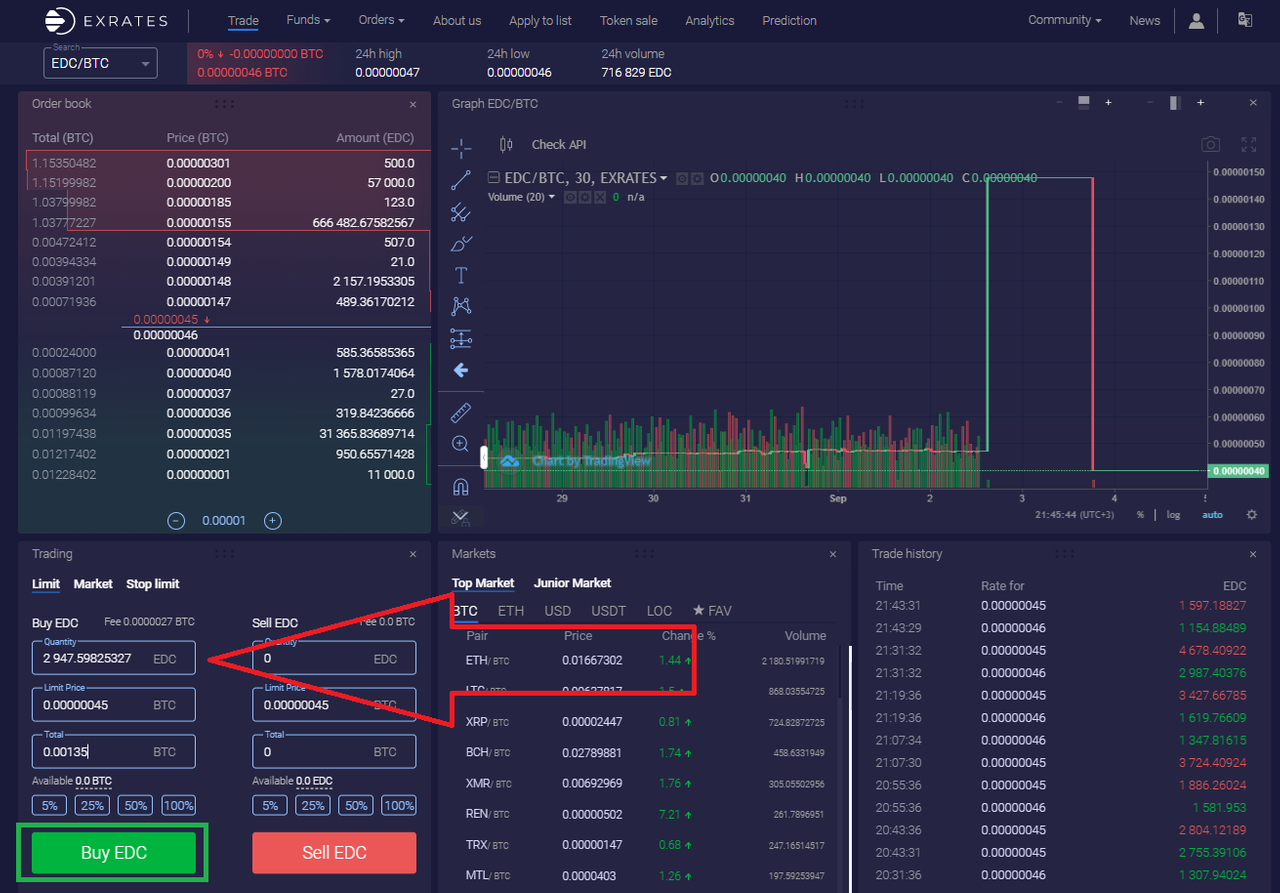Switch chart to fullscreen mode

click(1248, 144)
